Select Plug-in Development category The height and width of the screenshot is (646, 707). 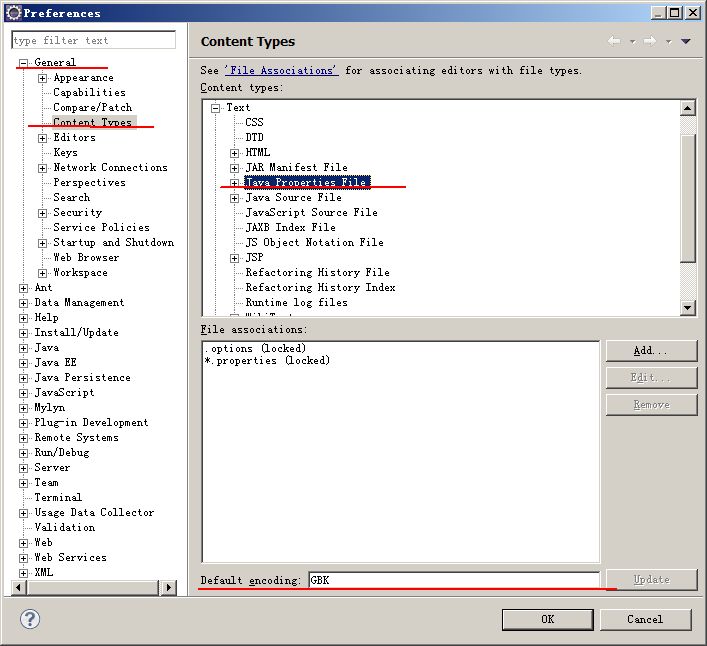[x=91, y=422]
